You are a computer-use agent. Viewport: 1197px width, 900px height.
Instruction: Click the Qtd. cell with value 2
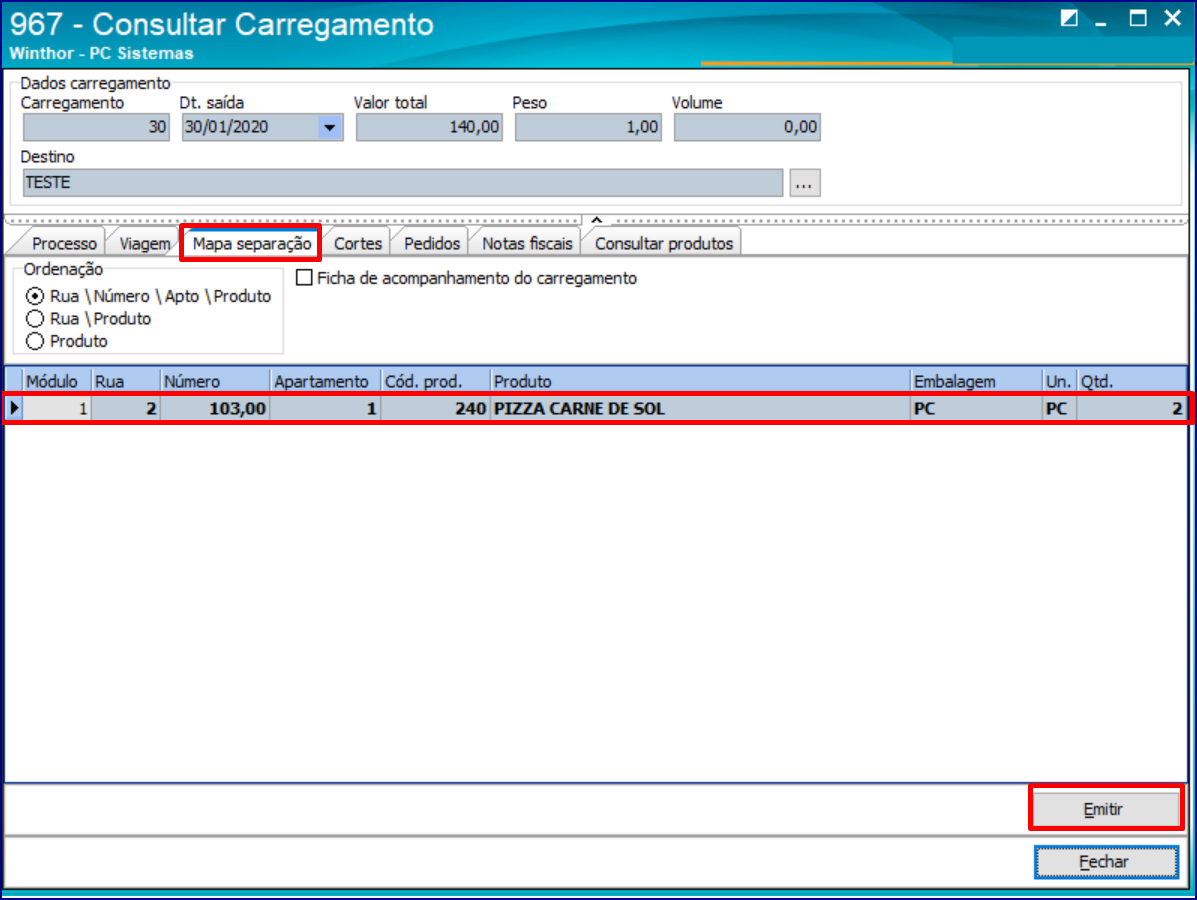(x=1131, y=408)
